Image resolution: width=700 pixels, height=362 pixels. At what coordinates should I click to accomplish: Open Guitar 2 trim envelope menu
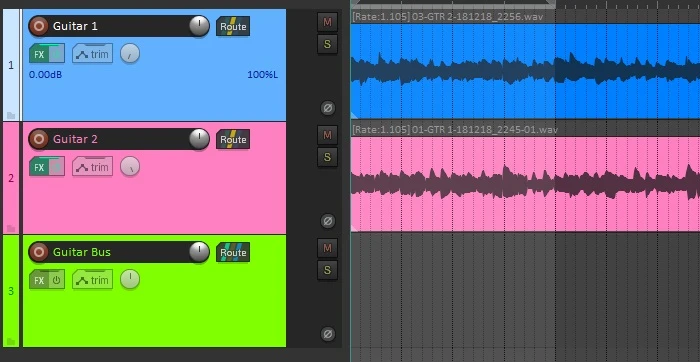point(92,167)
